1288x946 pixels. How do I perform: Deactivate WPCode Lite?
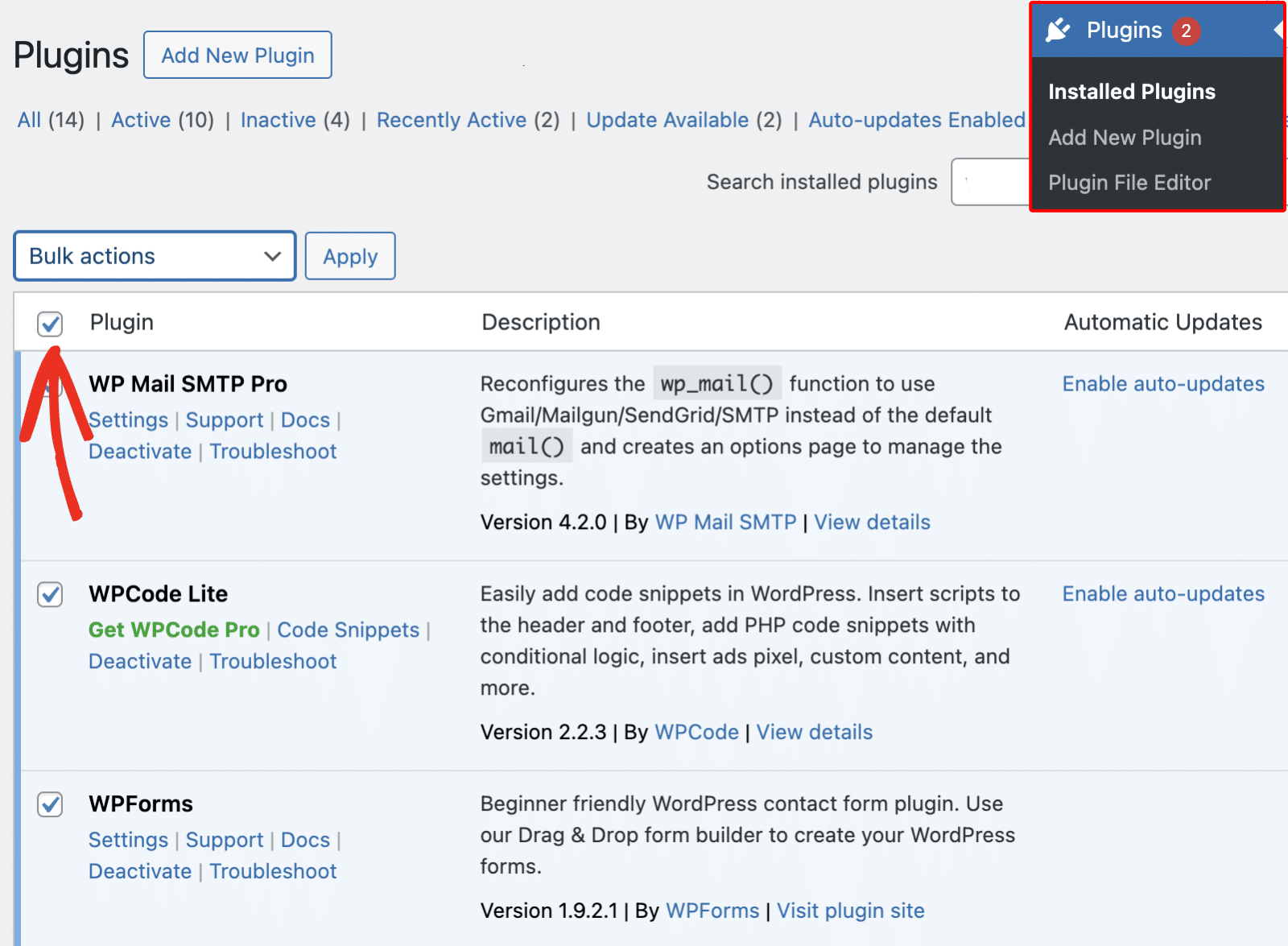140,662
